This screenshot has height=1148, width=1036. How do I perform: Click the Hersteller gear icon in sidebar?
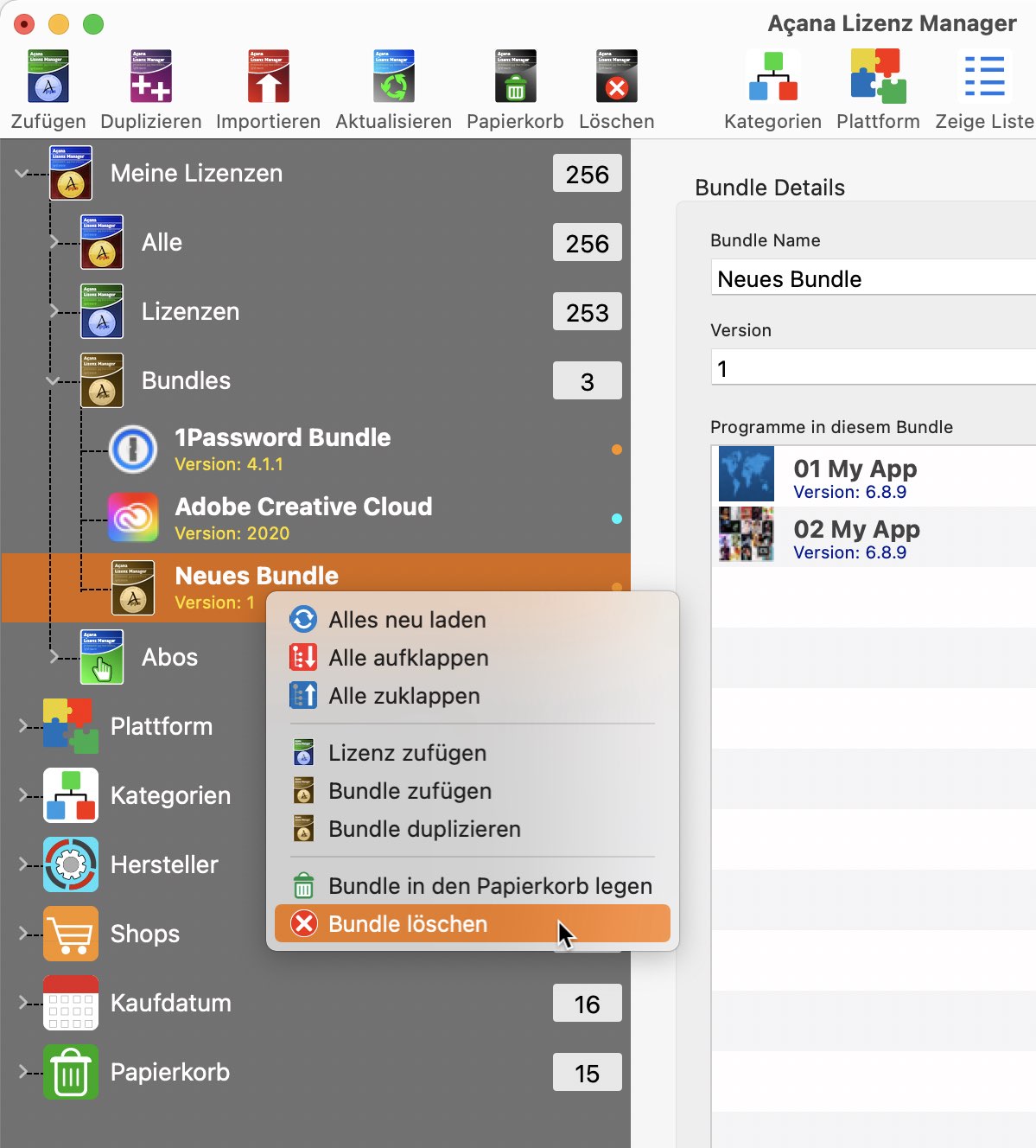tap(71, 864)
